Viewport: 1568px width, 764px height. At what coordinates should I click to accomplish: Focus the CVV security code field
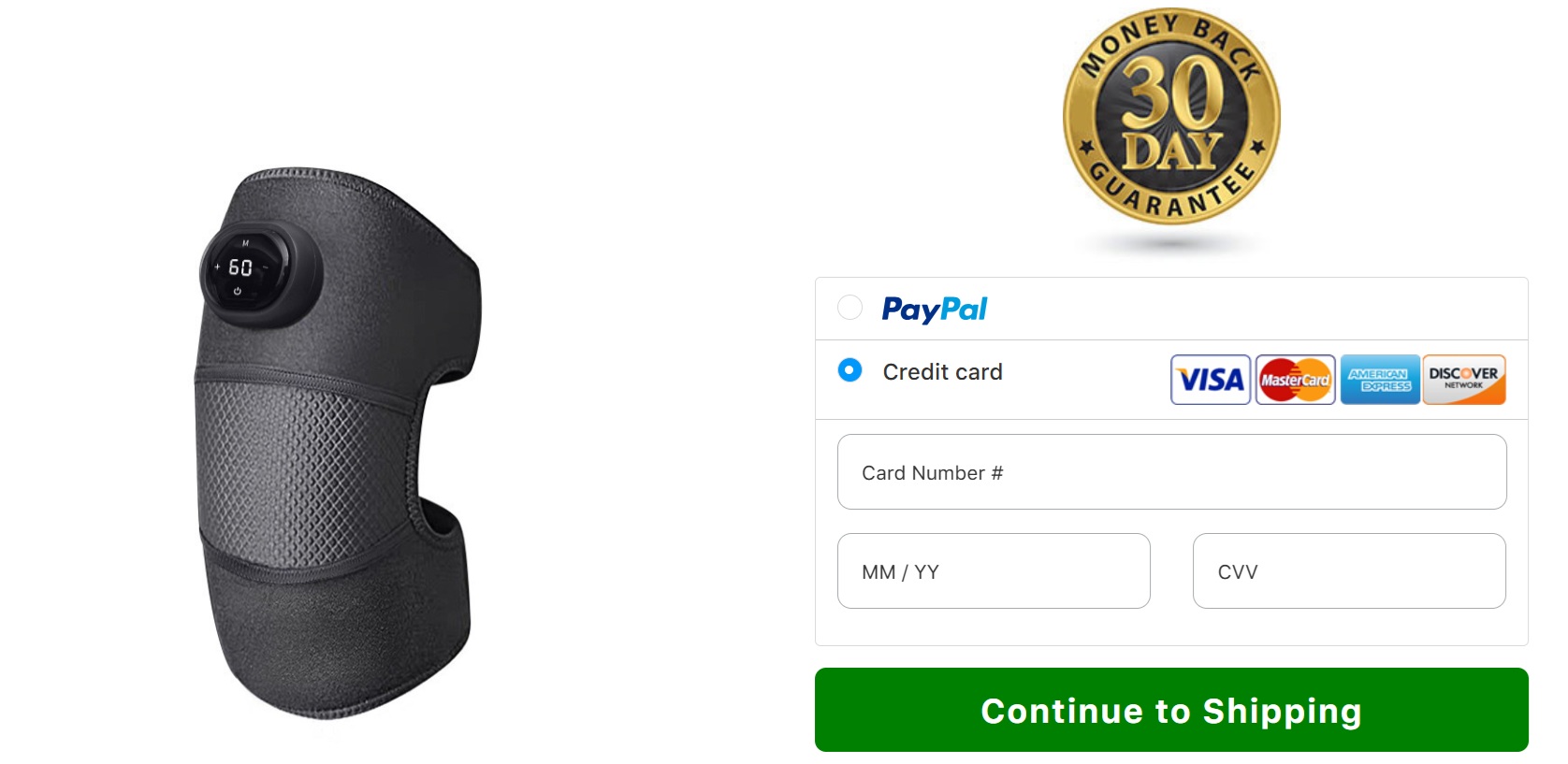point(1349,571)
